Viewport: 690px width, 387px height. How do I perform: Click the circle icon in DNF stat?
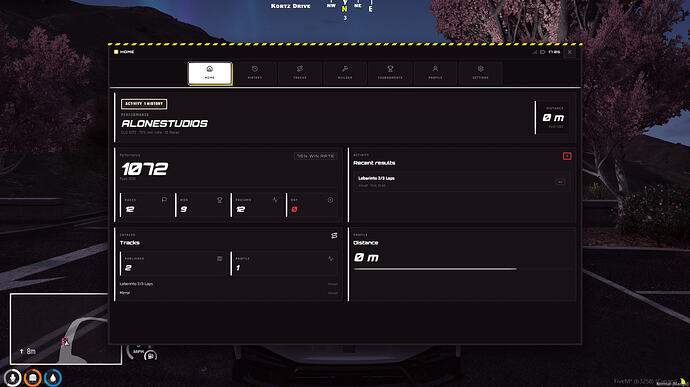click(x=330, y=200)
